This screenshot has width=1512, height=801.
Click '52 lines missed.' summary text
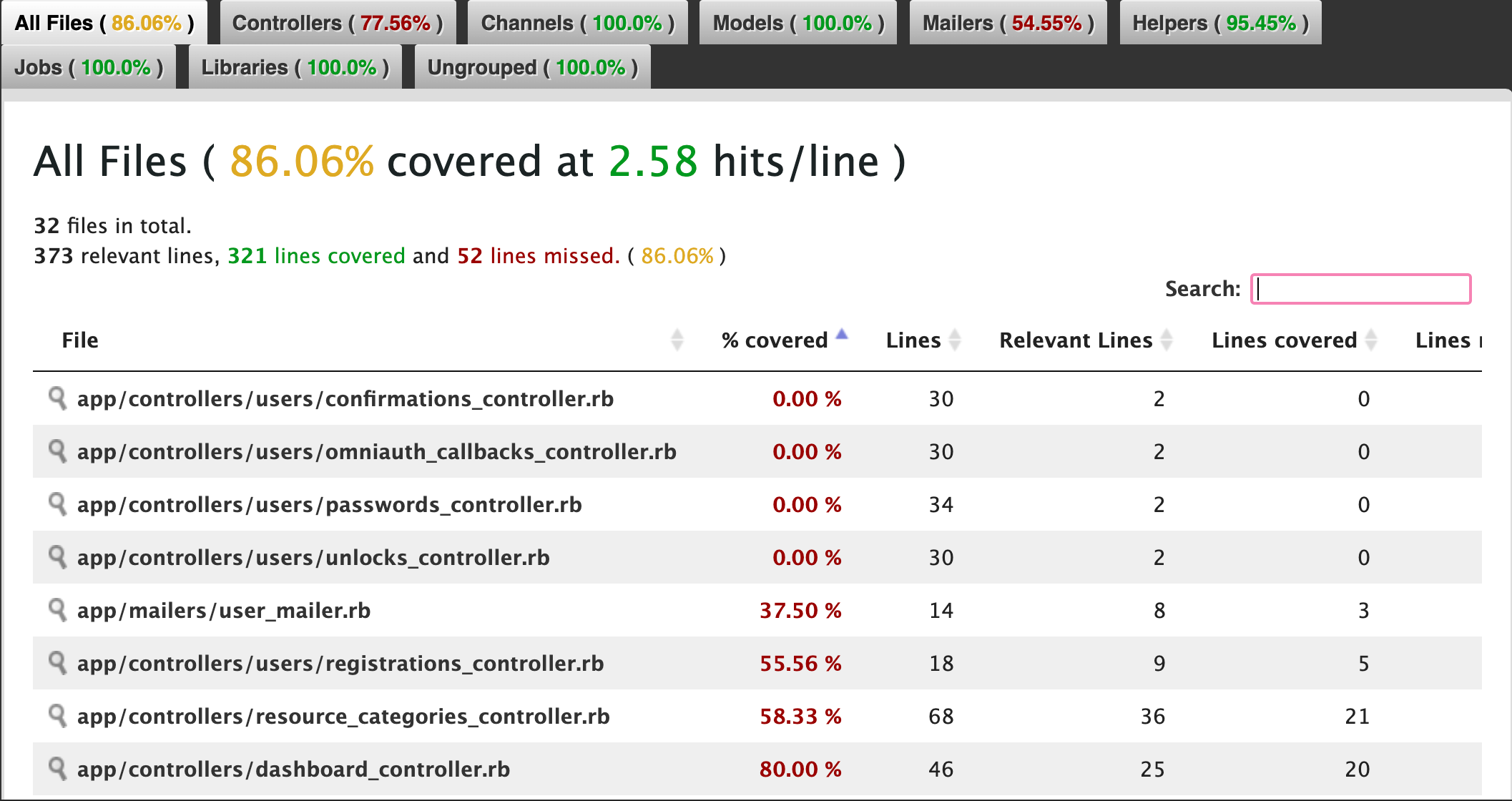click(x=539, y=255)
